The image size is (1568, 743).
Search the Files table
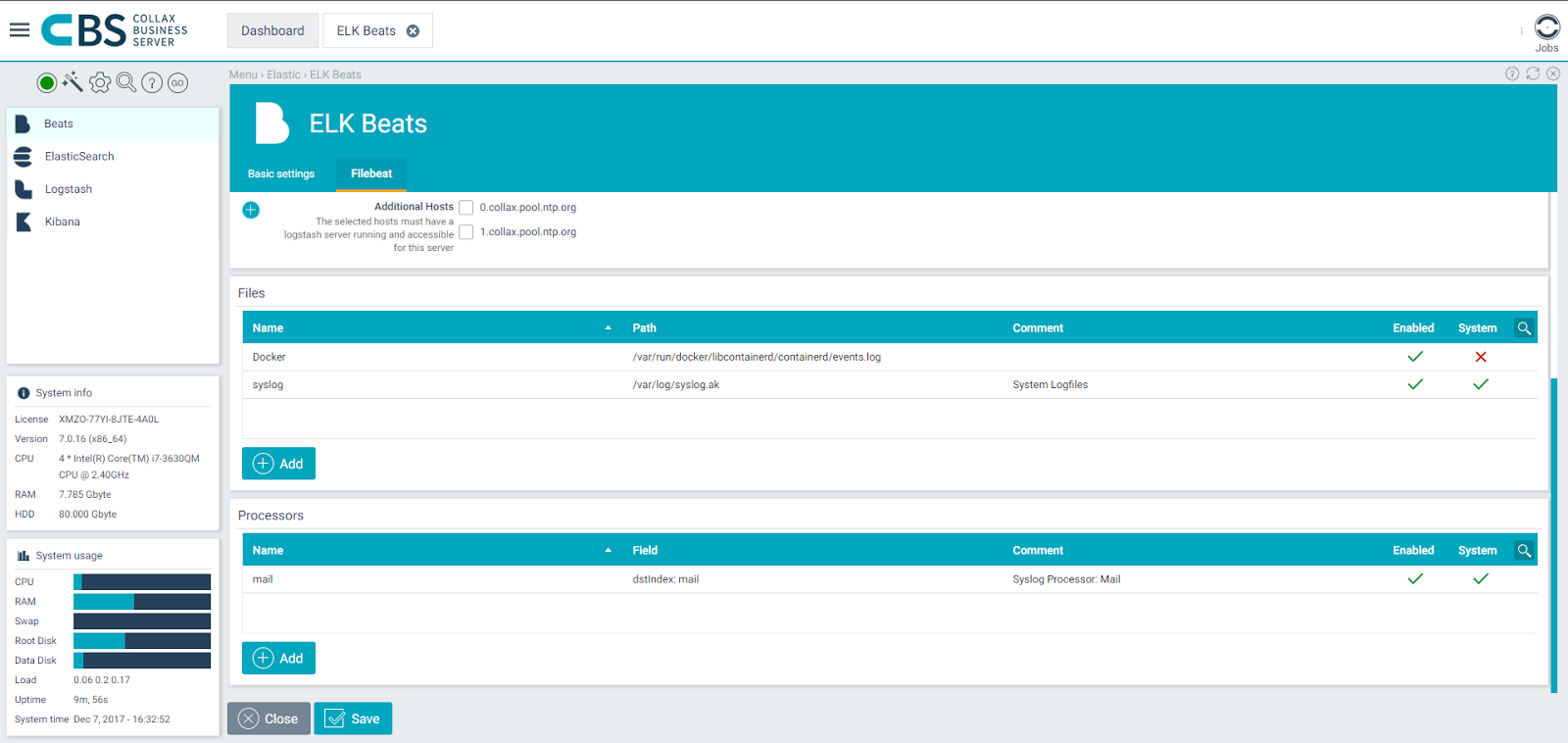pos(1524,328)
